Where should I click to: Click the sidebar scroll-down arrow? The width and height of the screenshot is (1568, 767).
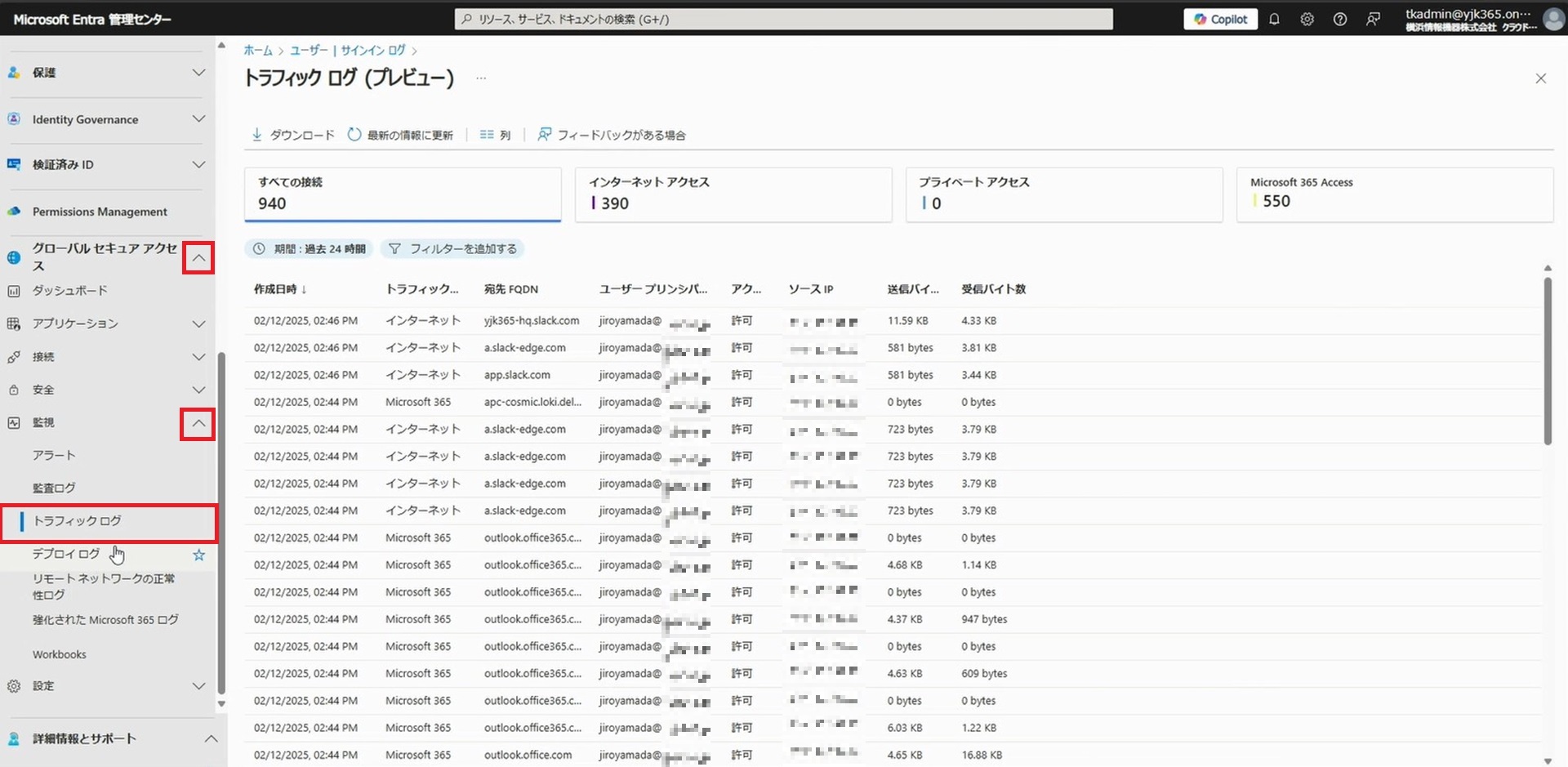[x=221, y=704]
